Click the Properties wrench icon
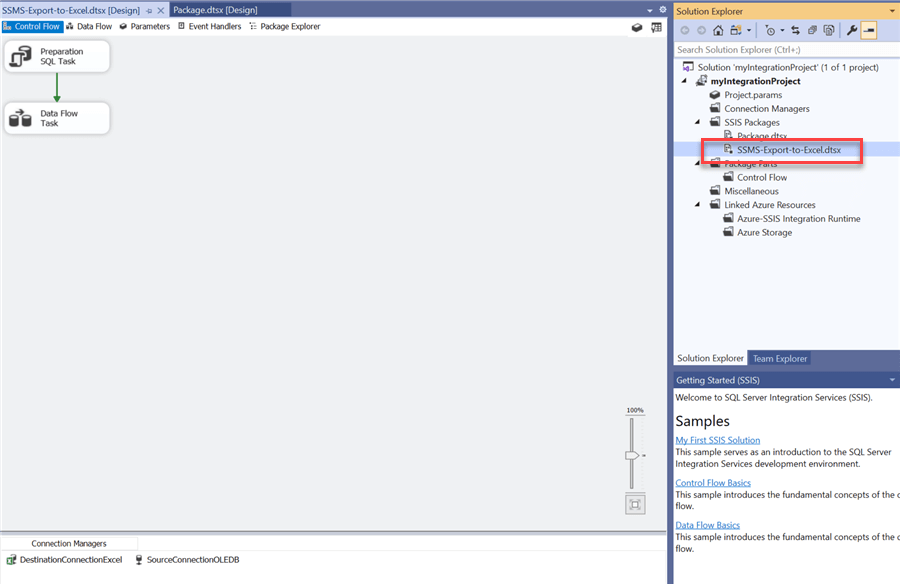The height and width of the screenshot is (584, 900). click(851, 31)
